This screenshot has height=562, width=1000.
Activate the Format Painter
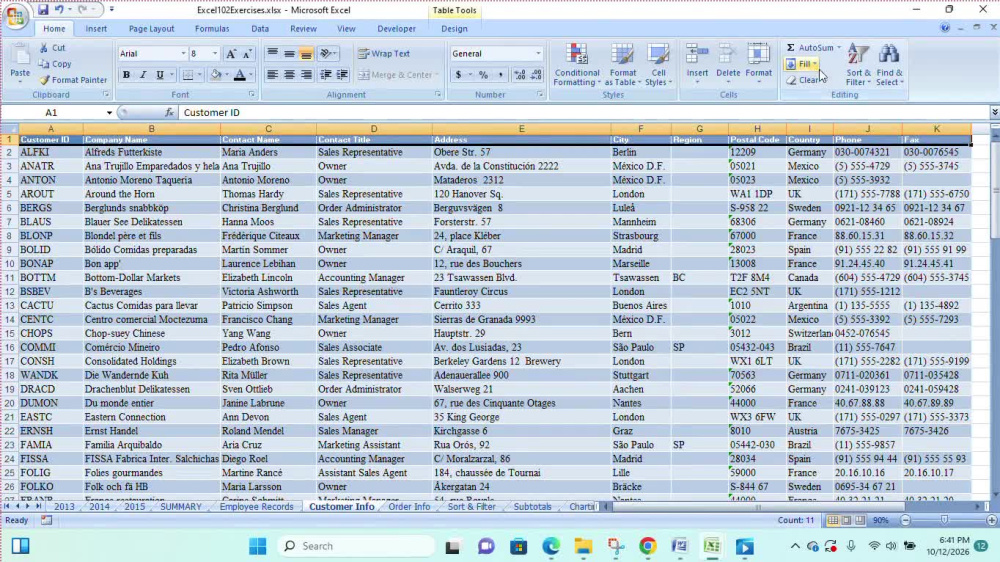73,80
